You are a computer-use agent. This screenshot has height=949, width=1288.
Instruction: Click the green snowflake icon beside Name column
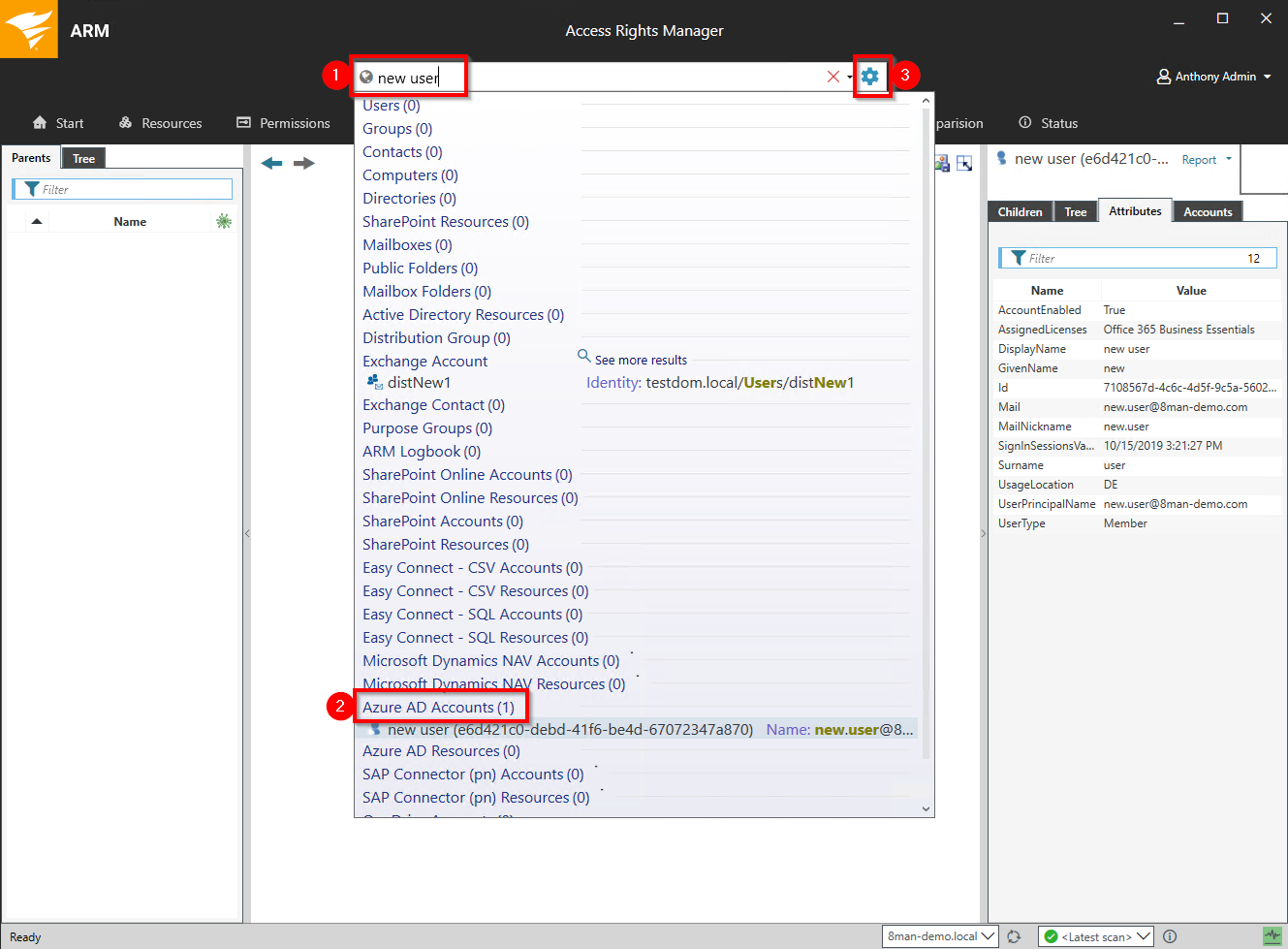(x=224, y=221)
